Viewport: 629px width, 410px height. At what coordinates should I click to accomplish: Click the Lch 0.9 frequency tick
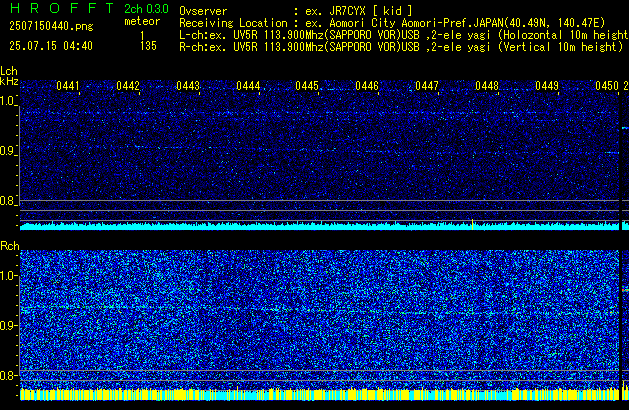pyautogui.click(x=8, y=151)
